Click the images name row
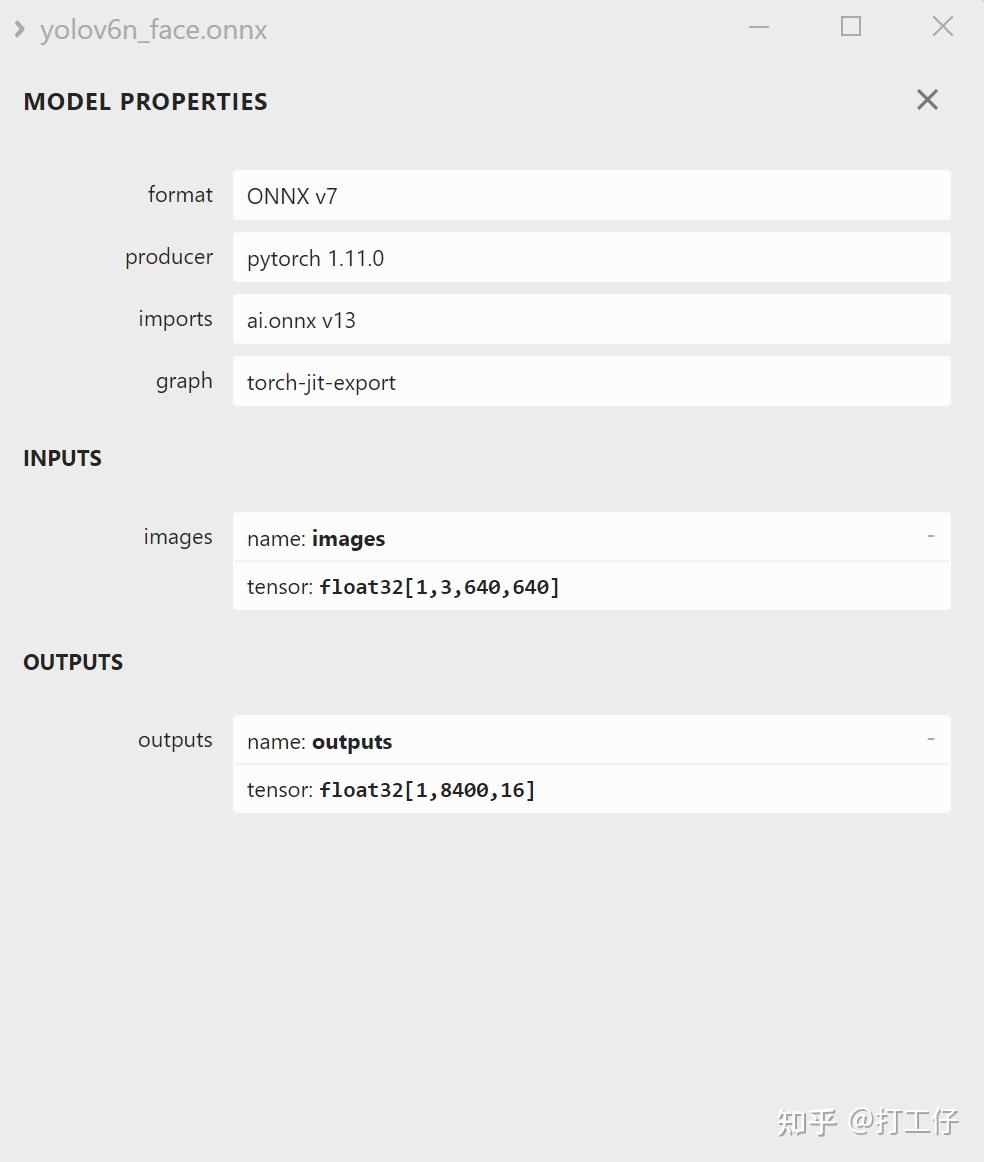This screenshot has height=1162, width=984. click(x=580, y=538)
